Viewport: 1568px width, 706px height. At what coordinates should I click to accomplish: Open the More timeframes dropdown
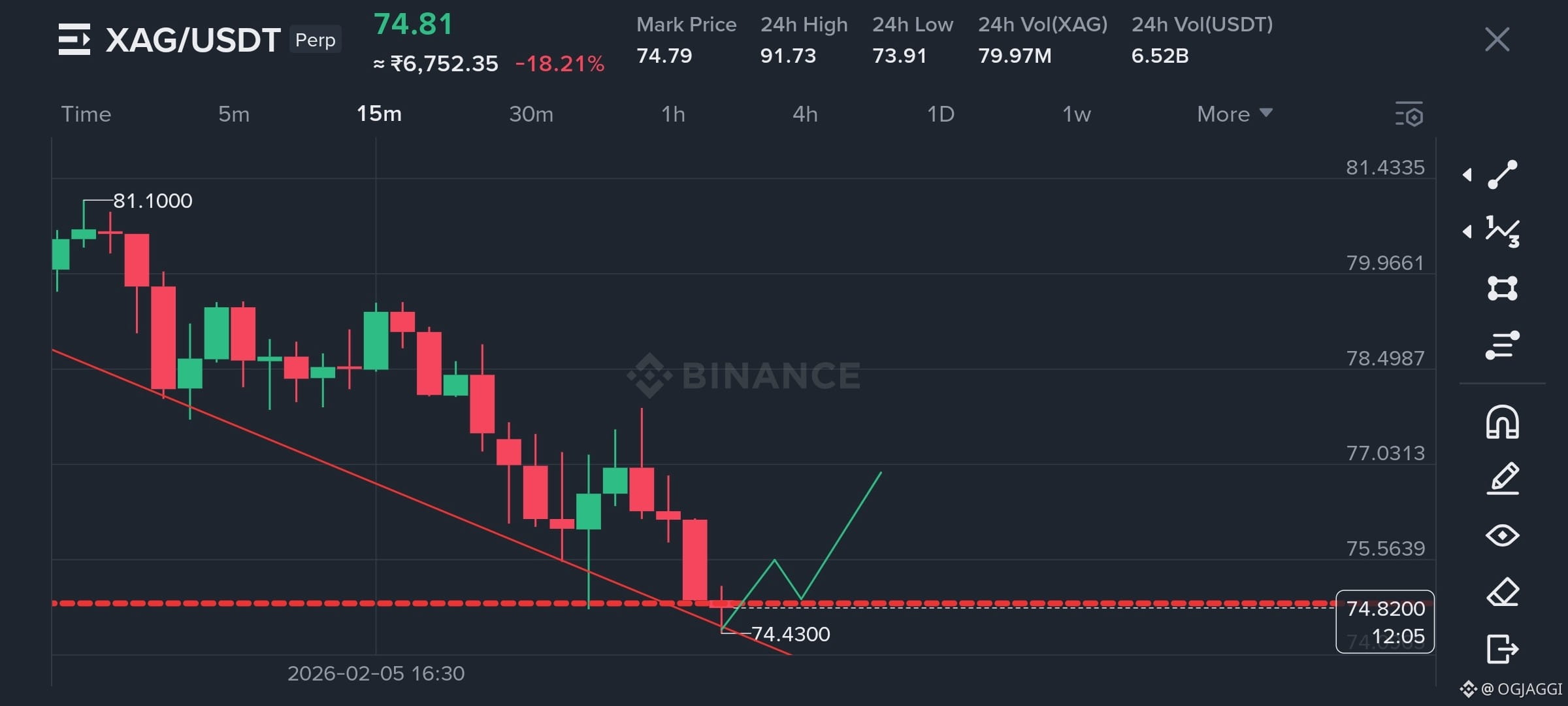(x=1234, y=114)
